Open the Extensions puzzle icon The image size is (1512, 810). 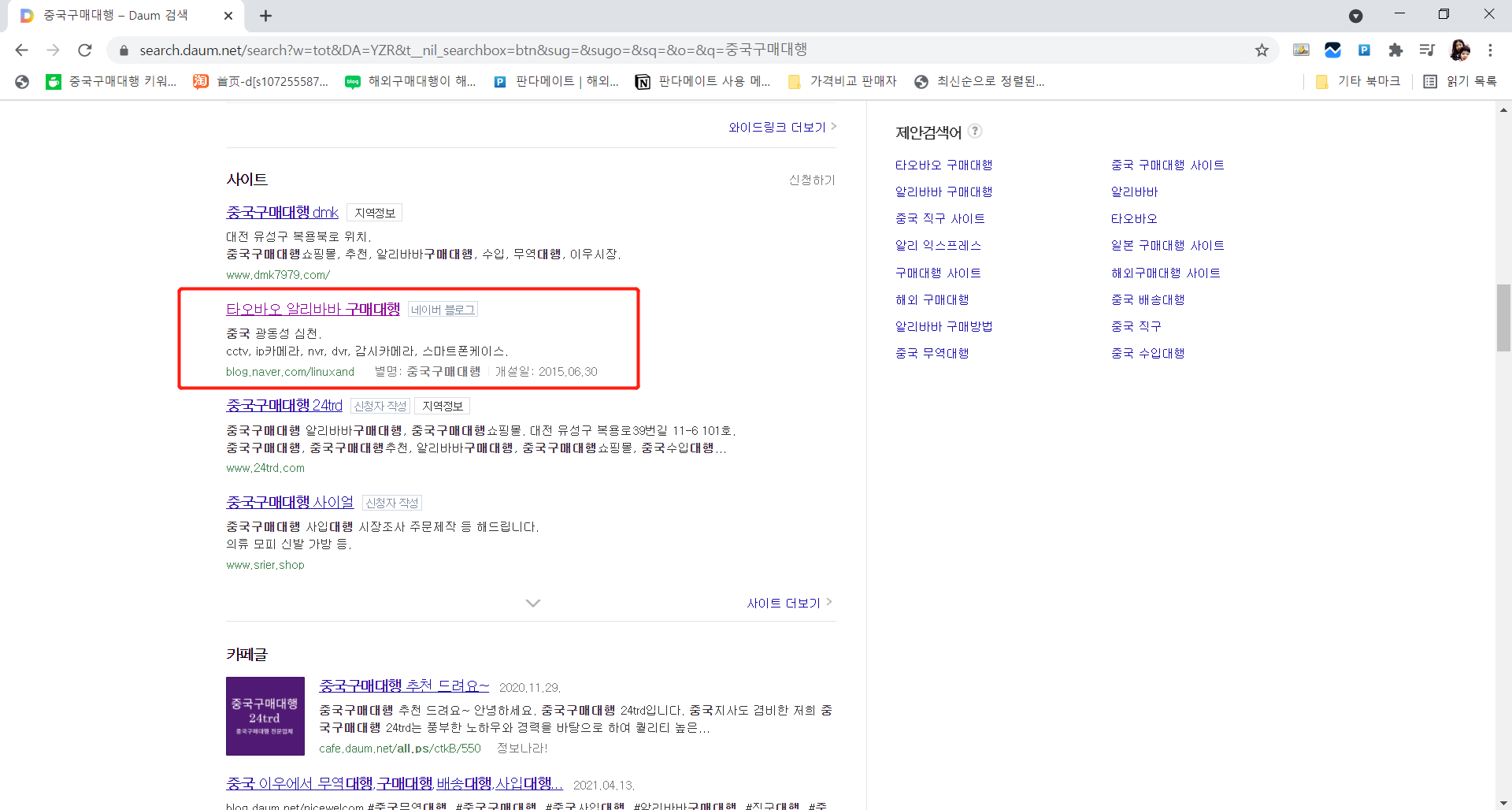coord(1395,50)
